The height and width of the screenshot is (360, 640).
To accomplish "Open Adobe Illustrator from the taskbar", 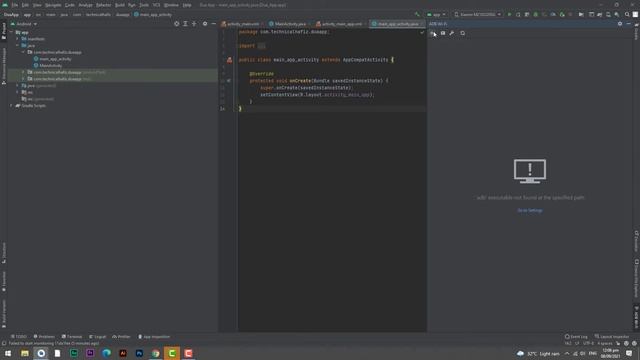I will pos(123,353).
